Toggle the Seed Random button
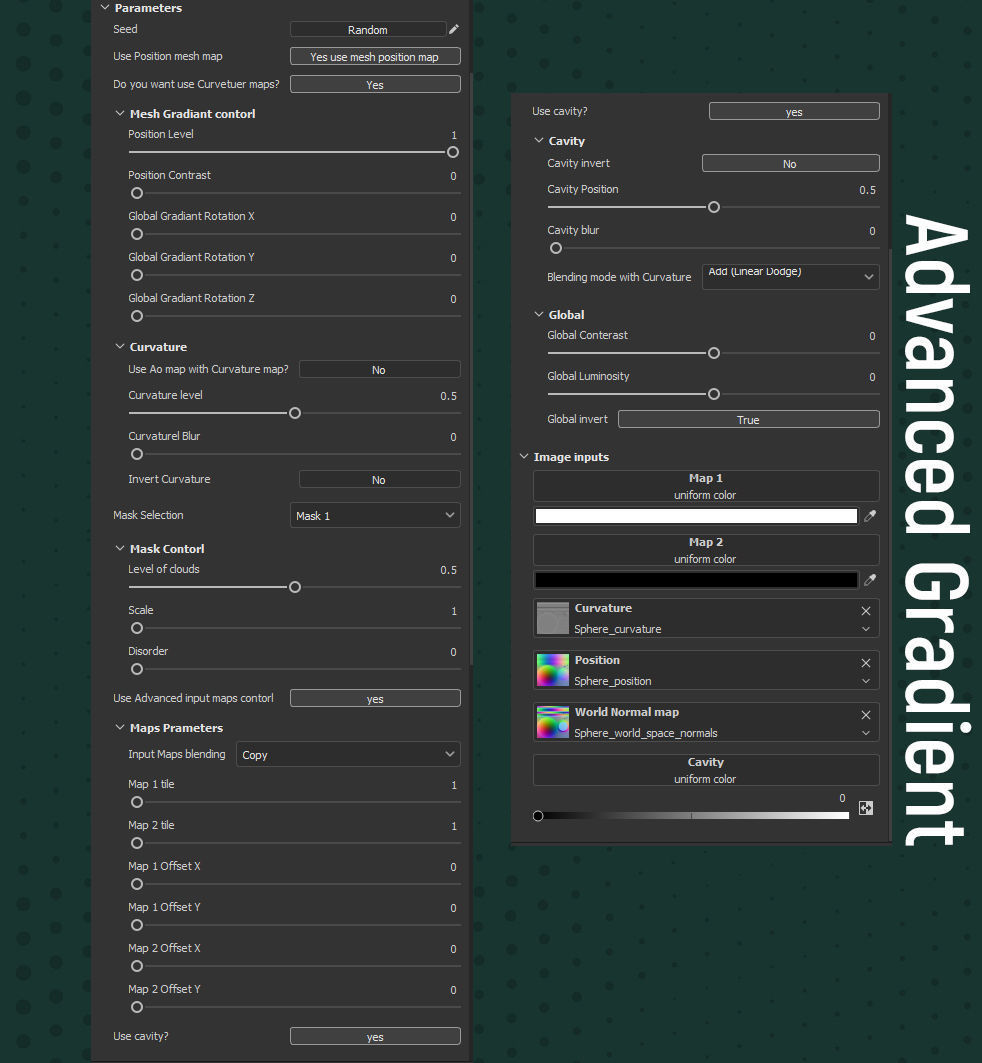982x1063 pixels. tap(368, 30)
